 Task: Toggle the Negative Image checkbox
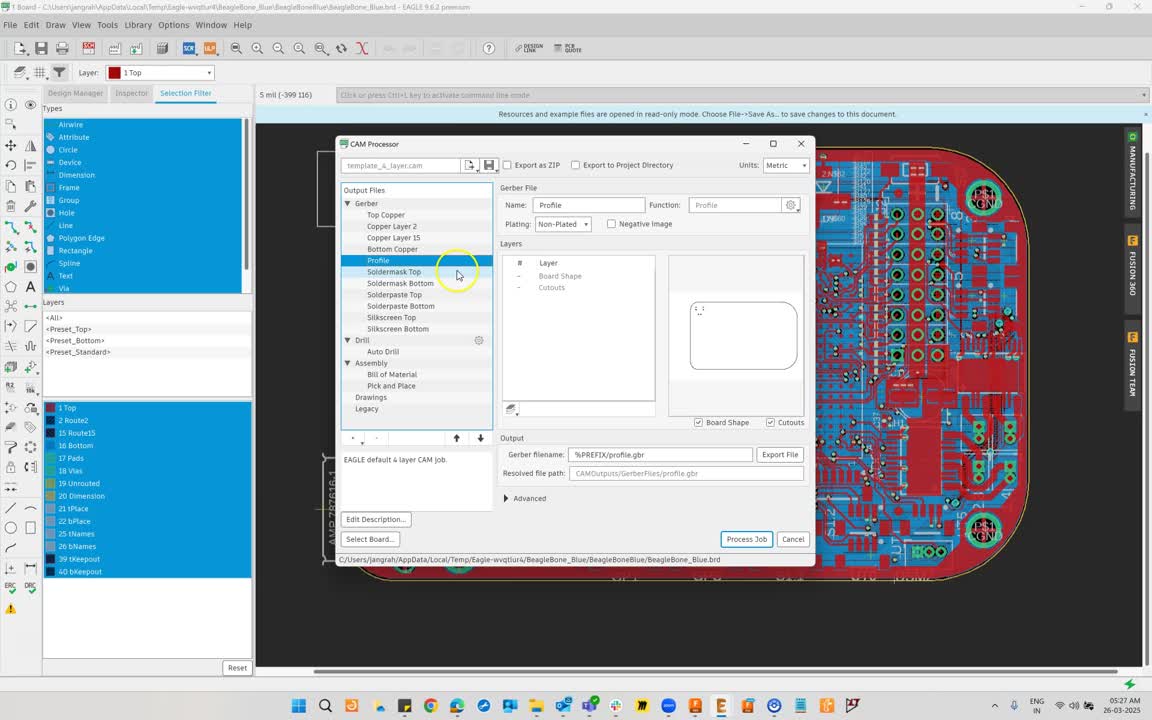611,224
